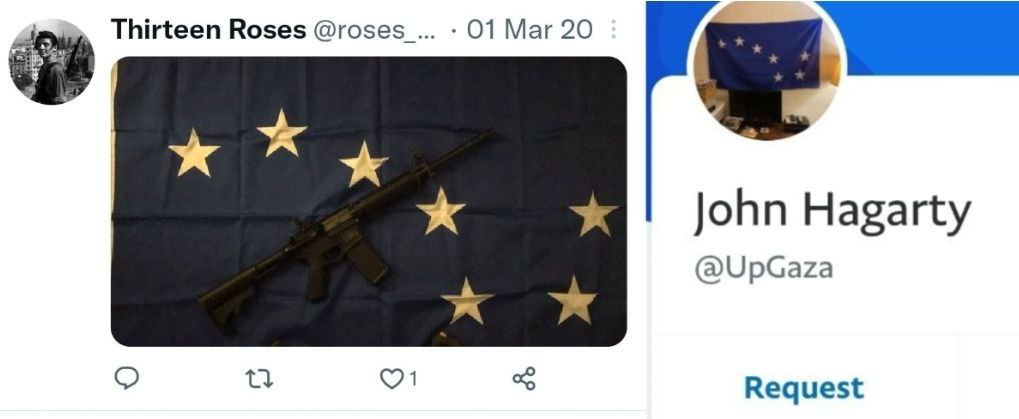Click the flag hanging in Hagarty's profile photo
Image resolution: width=1019 pixels, height=419 pixels.
tap(764, 53)
